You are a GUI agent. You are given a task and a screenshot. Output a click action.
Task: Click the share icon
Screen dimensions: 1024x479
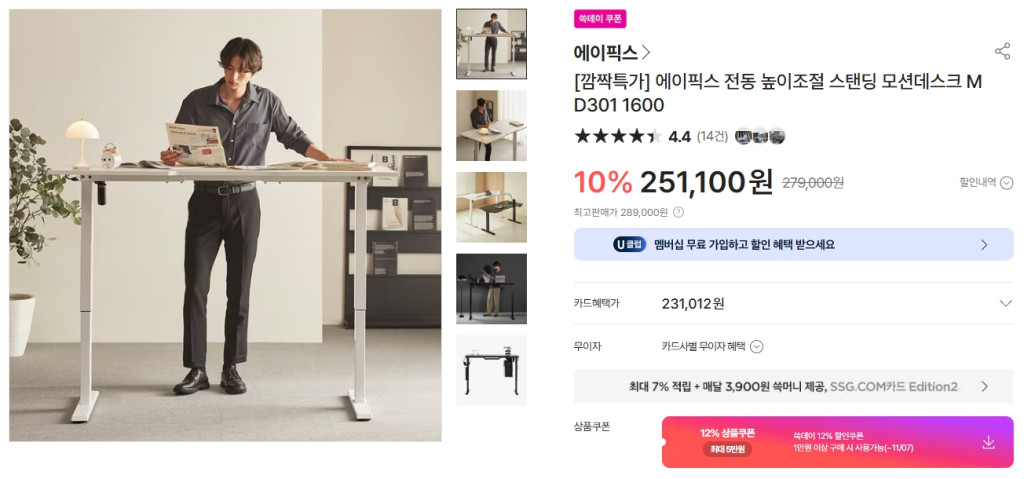pyautogui.click(x=1002, y=52)
